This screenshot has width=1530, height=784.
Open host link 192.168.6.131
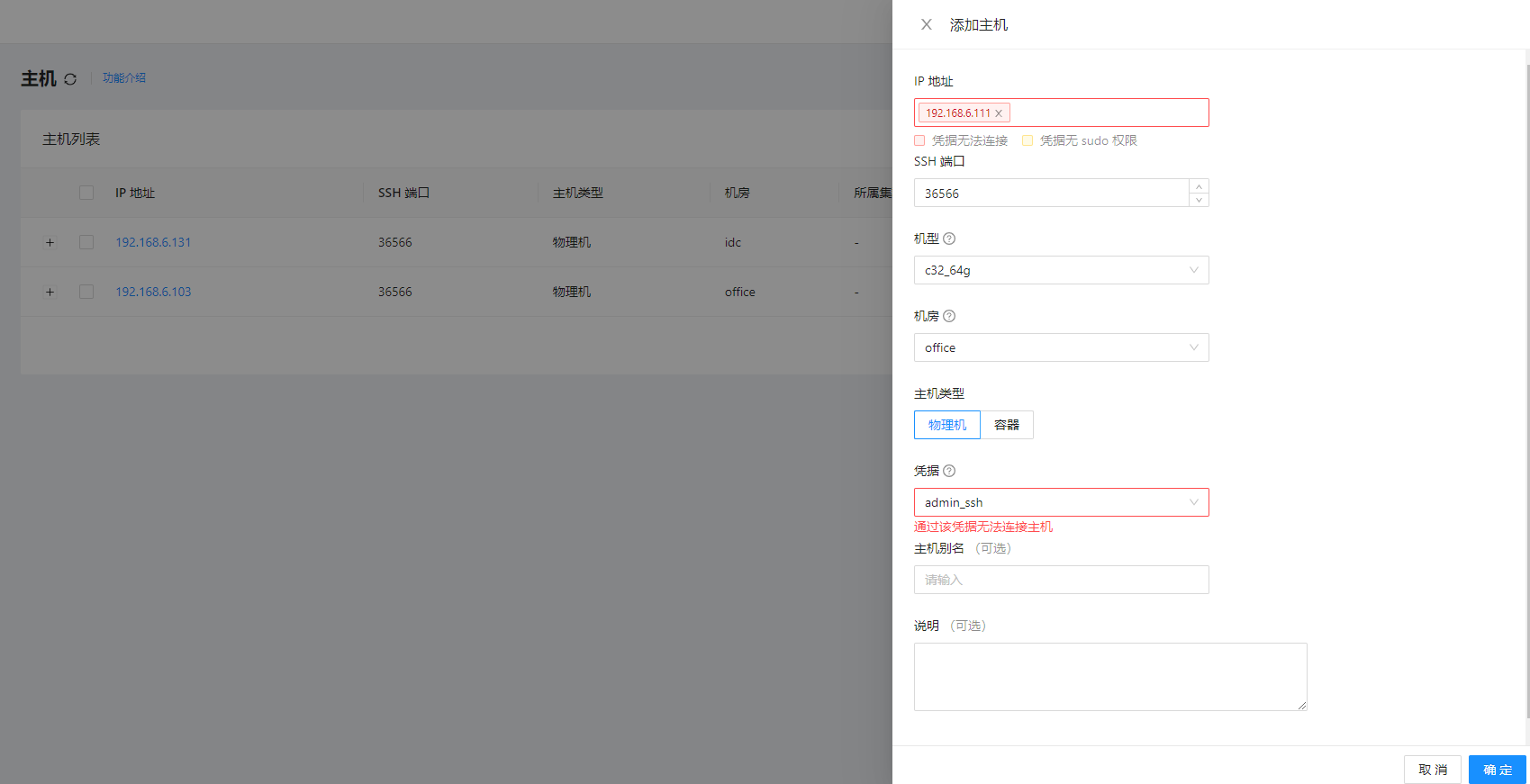(153, 242)
